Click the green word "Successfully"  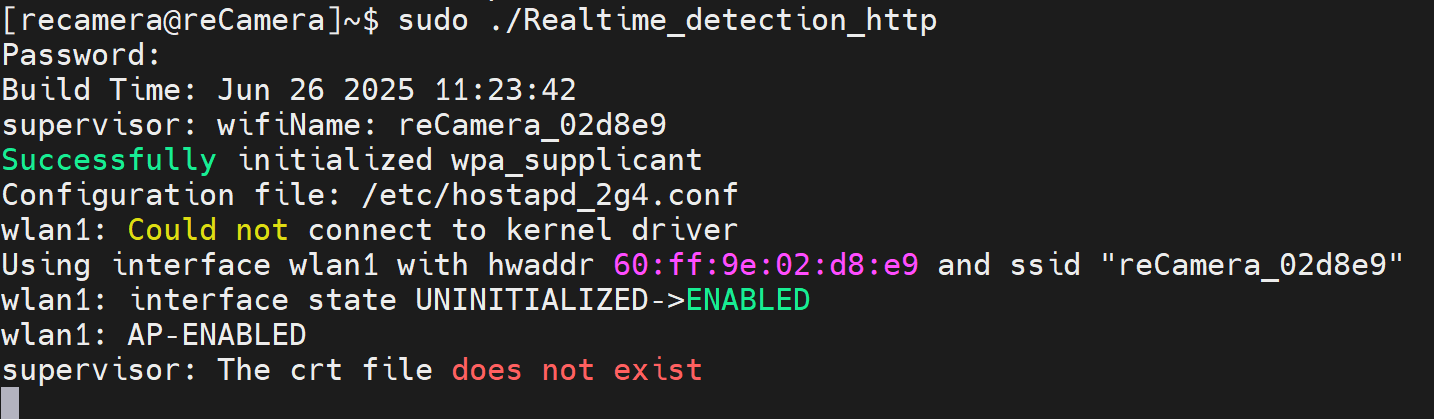109,160
